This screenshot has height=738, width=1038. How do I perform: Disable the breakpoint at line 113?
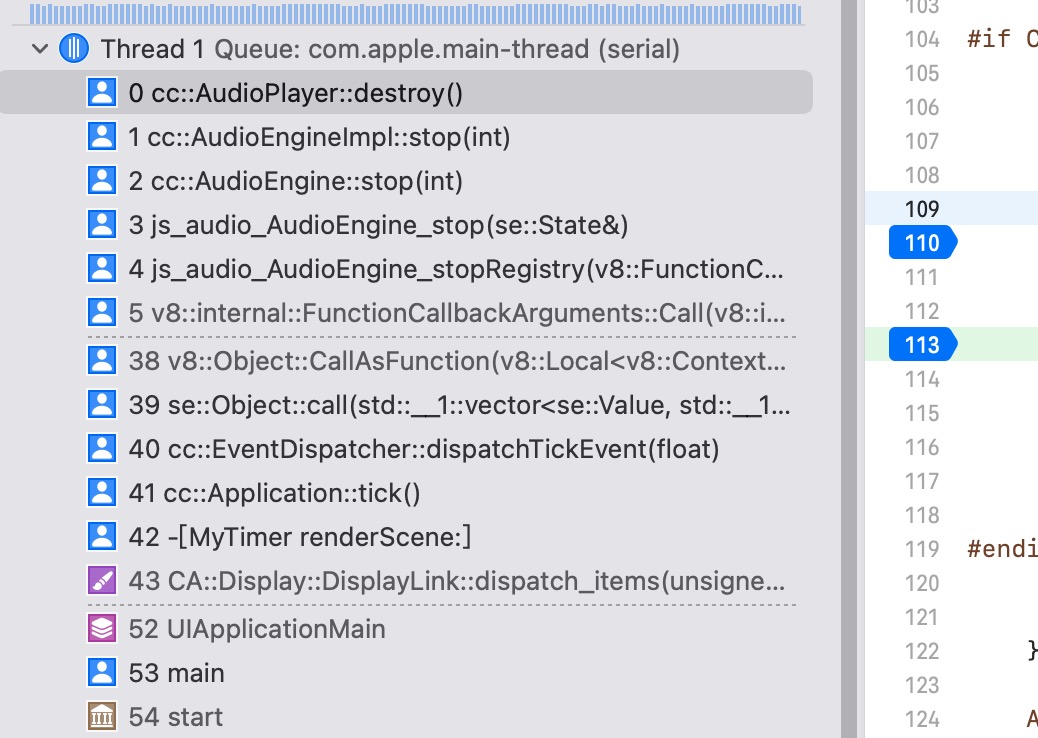921,345
